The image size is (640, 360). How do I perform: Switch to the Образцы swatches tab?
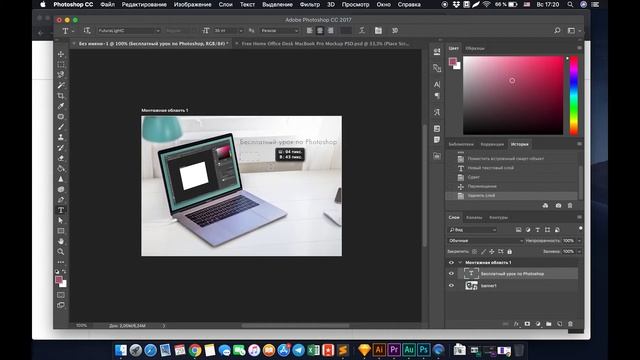coord(475,48)
